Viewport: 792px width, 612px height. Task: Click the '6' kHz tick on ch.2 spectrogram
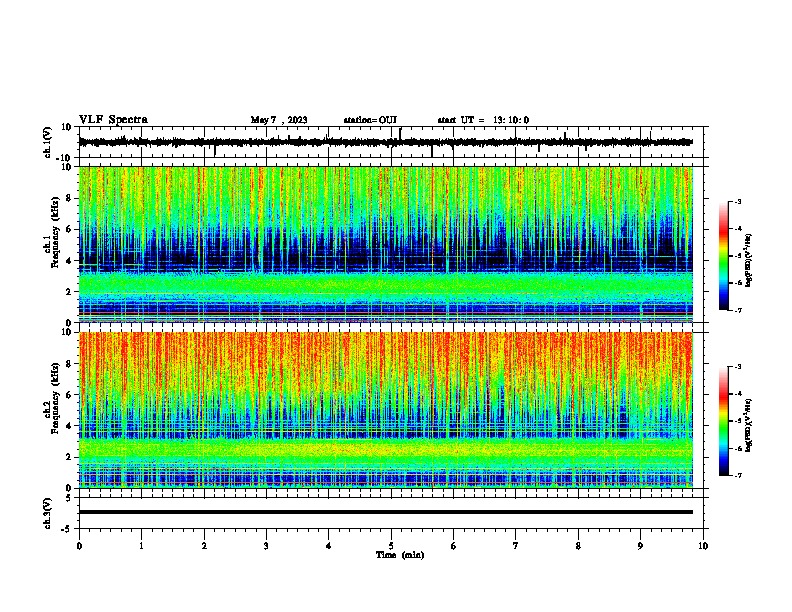coord(70,395)
